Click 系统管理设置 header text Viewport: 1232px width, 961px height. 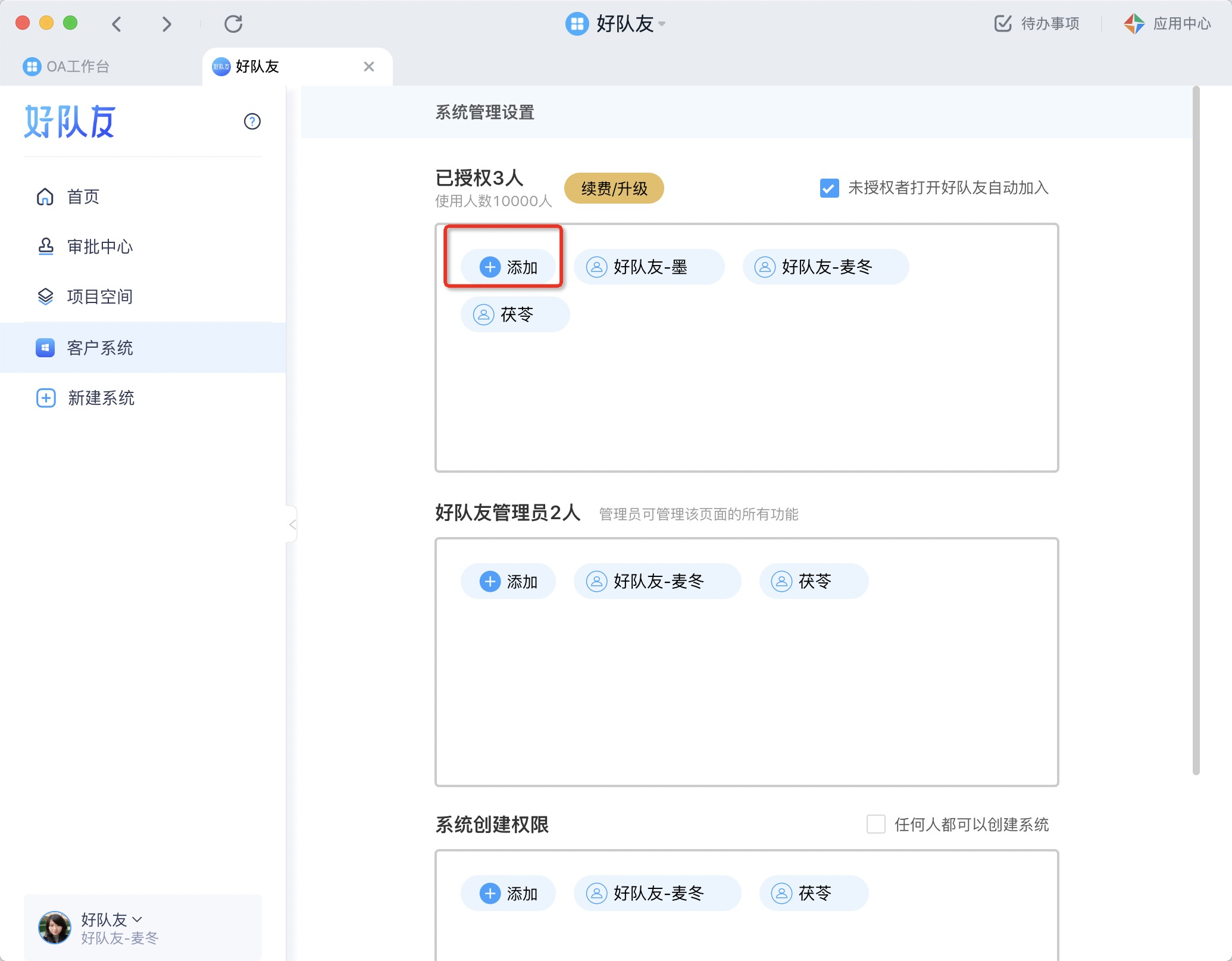coord(485,113)
